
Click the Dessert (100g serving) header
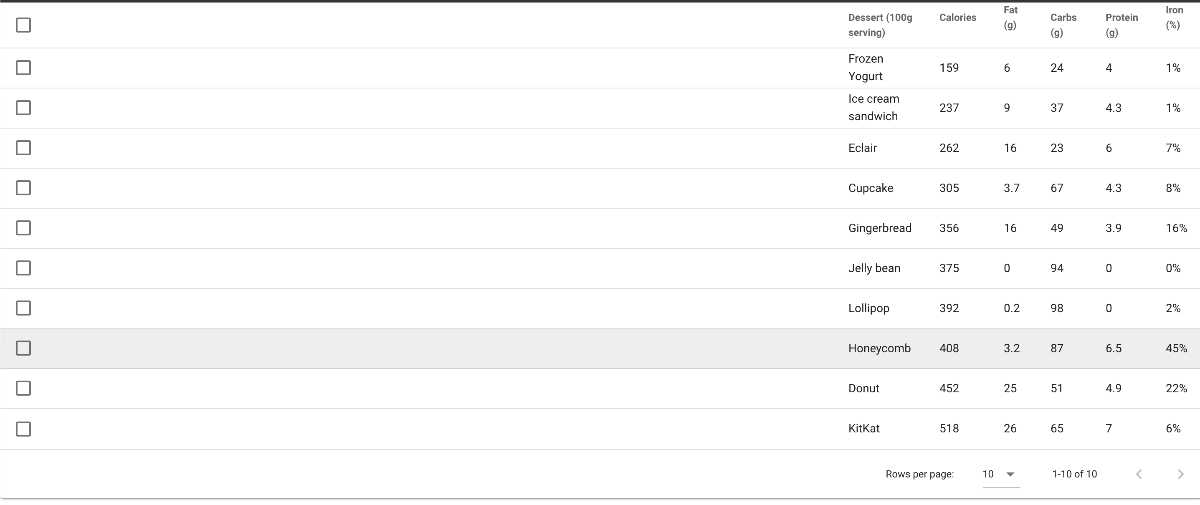(880, 25)
